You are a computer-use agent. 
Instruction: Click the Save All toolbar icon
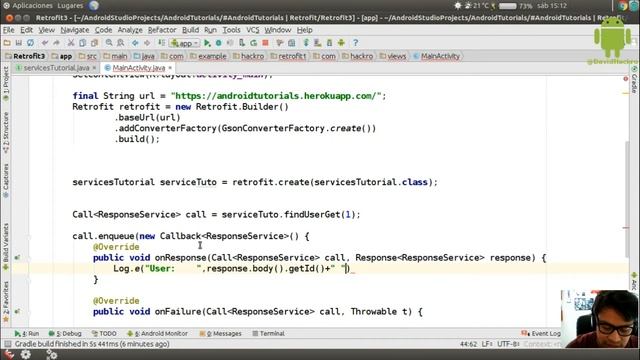(19, 43)
